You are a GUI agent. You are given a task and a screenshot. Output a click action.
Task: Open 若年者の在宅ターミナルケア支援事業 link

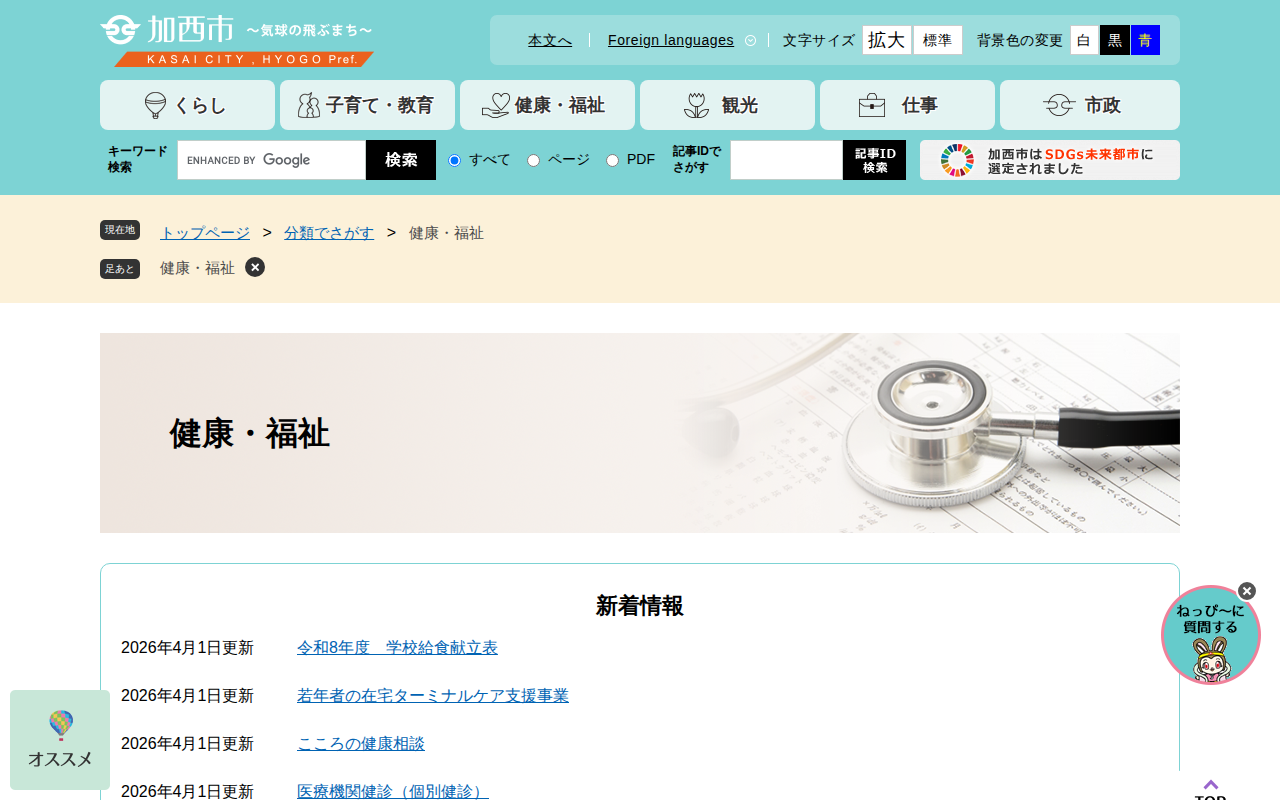coord(433,696)
